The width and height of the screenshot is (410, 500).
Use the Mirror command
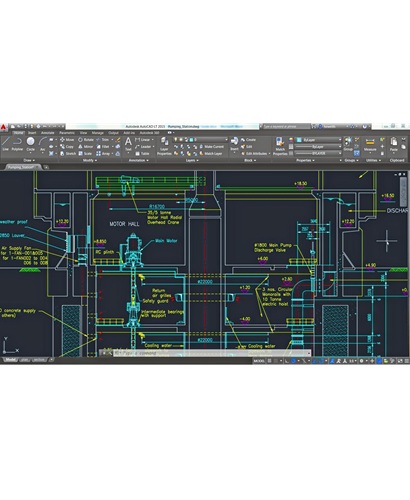85,147
